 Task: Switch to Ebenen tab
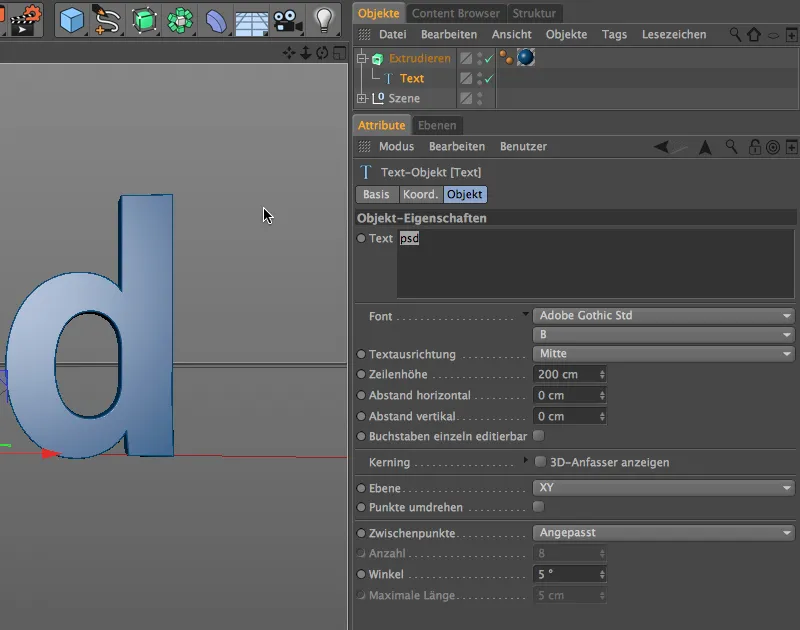(437, 125)
